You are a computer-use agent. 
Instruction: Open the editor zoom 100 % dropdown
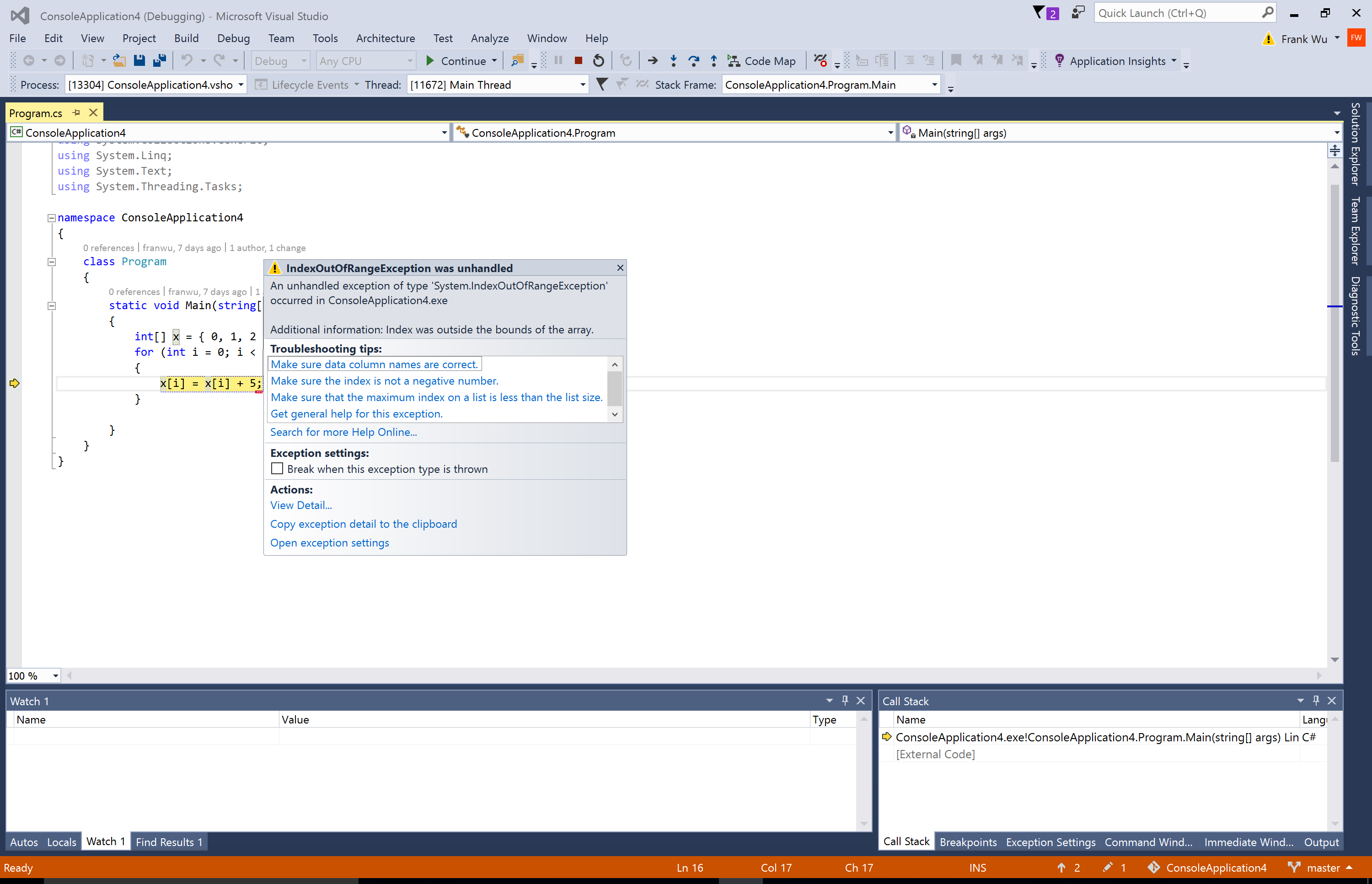56,675
